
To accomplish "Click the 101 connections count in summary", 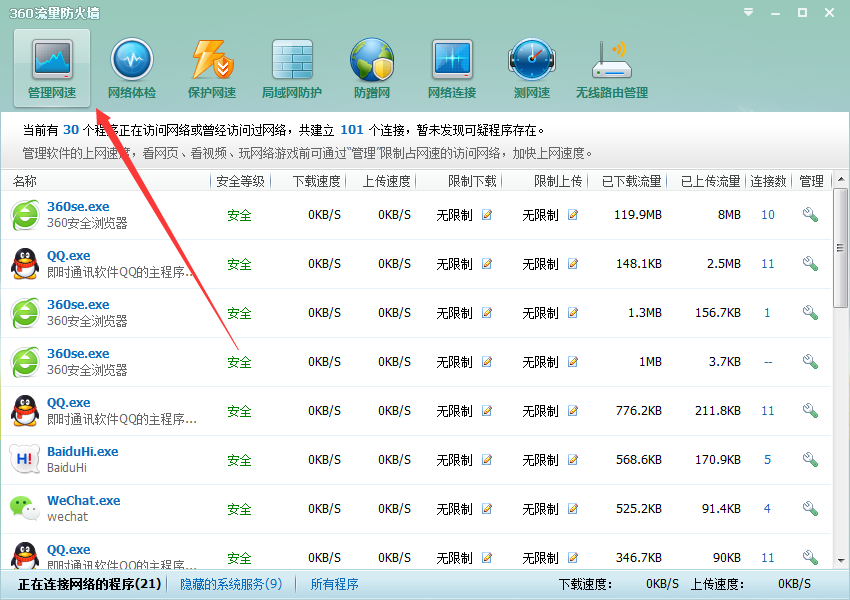I will (x=352, y=130).
